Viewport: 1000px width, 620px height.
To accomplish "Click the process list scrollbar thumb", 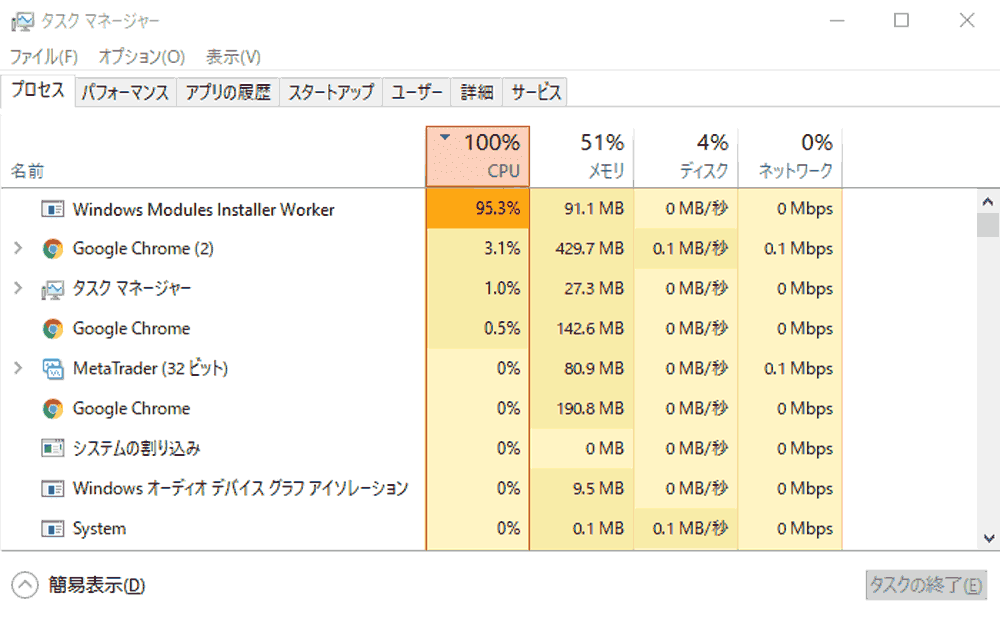I will click(x=988, y=225).
